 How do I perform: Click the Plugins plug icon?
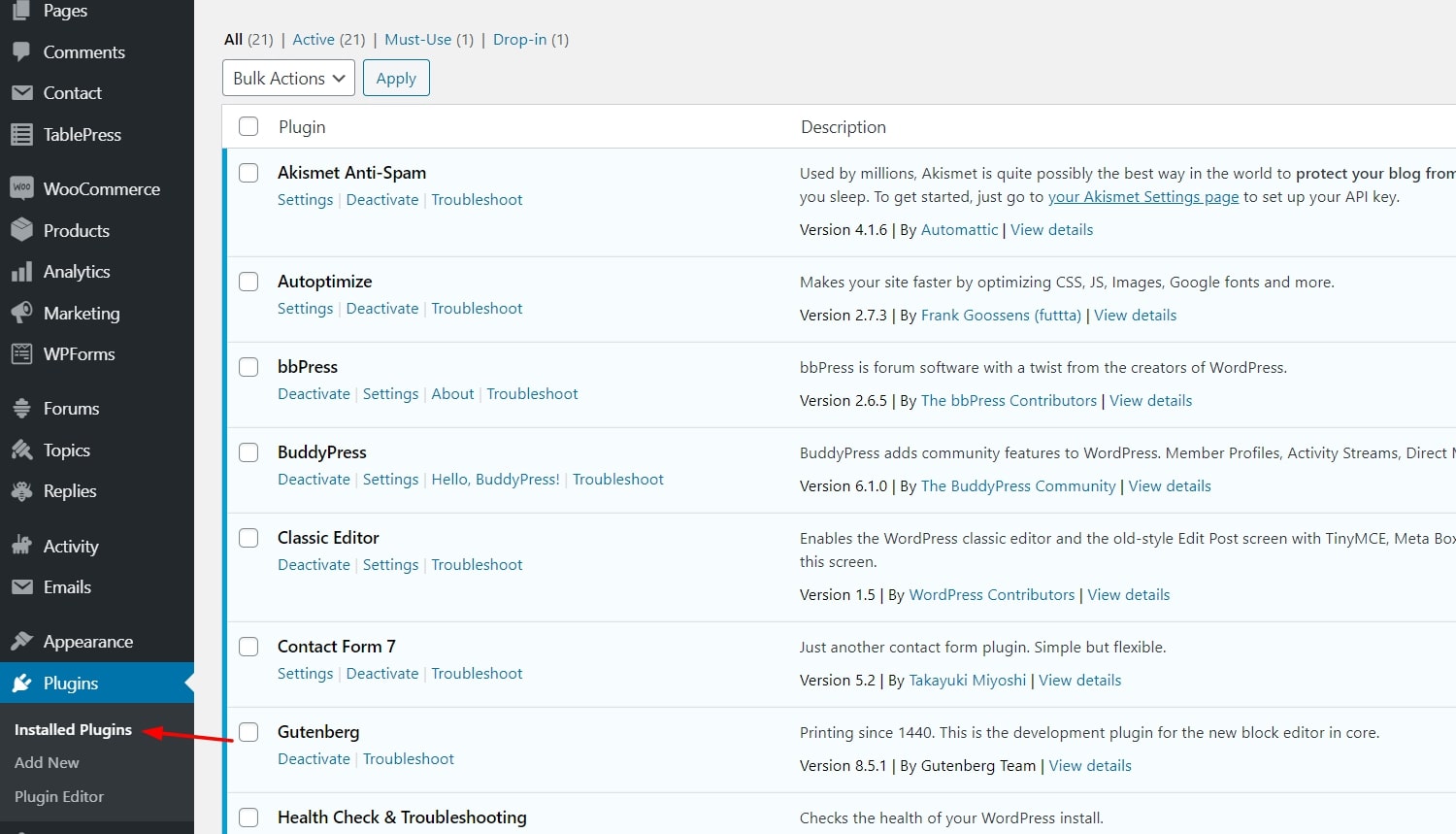(x=21, y=684)
